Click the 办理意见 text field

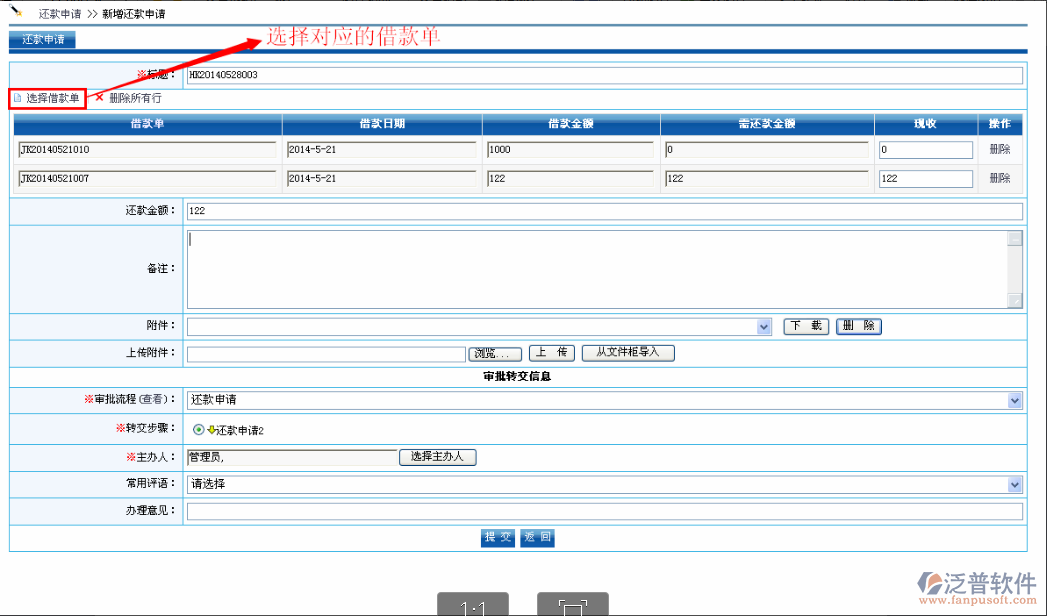[x=604, y=511]
